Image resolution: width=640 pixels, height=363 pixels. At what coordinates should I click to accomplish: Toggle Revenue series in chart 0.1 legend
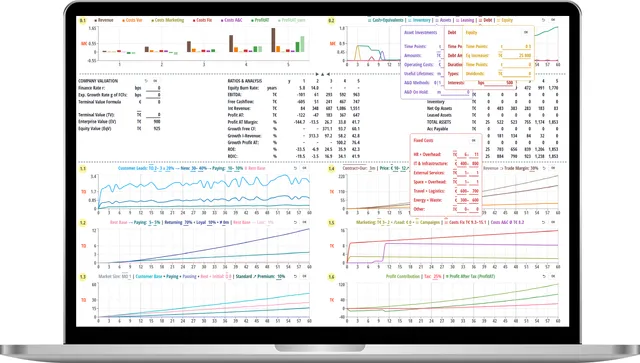(x=104, y=20)
